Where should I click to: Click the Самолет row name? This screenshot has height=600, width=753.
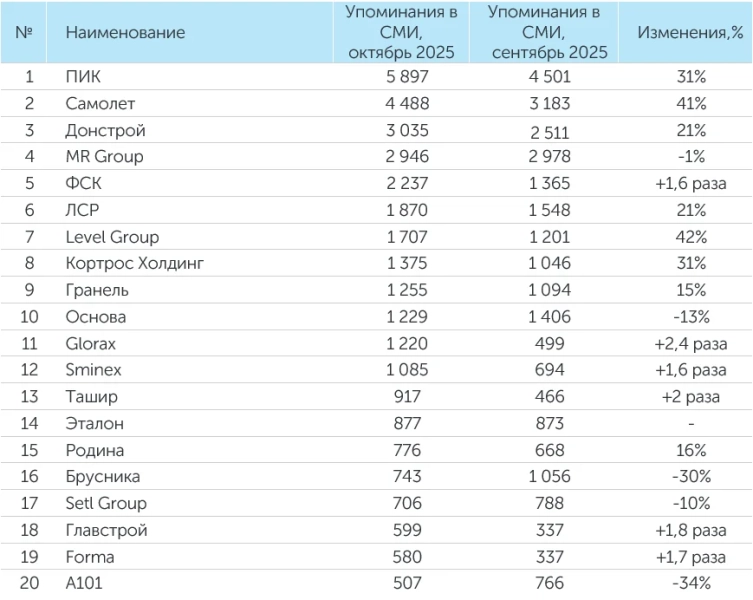[x=99, y=104]
